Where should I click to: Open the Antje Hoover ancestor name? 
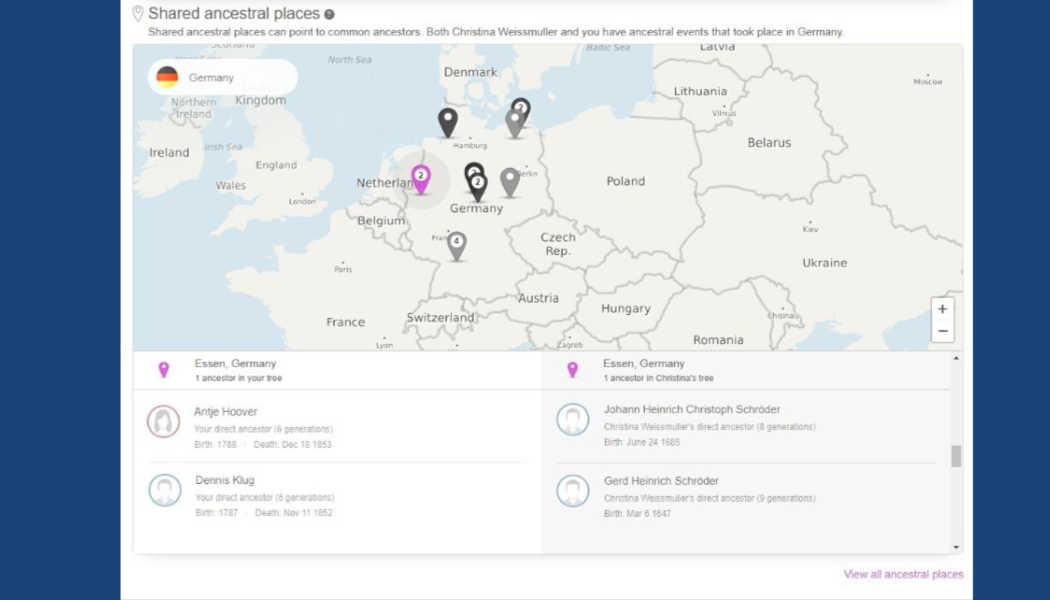pos(226,412)
